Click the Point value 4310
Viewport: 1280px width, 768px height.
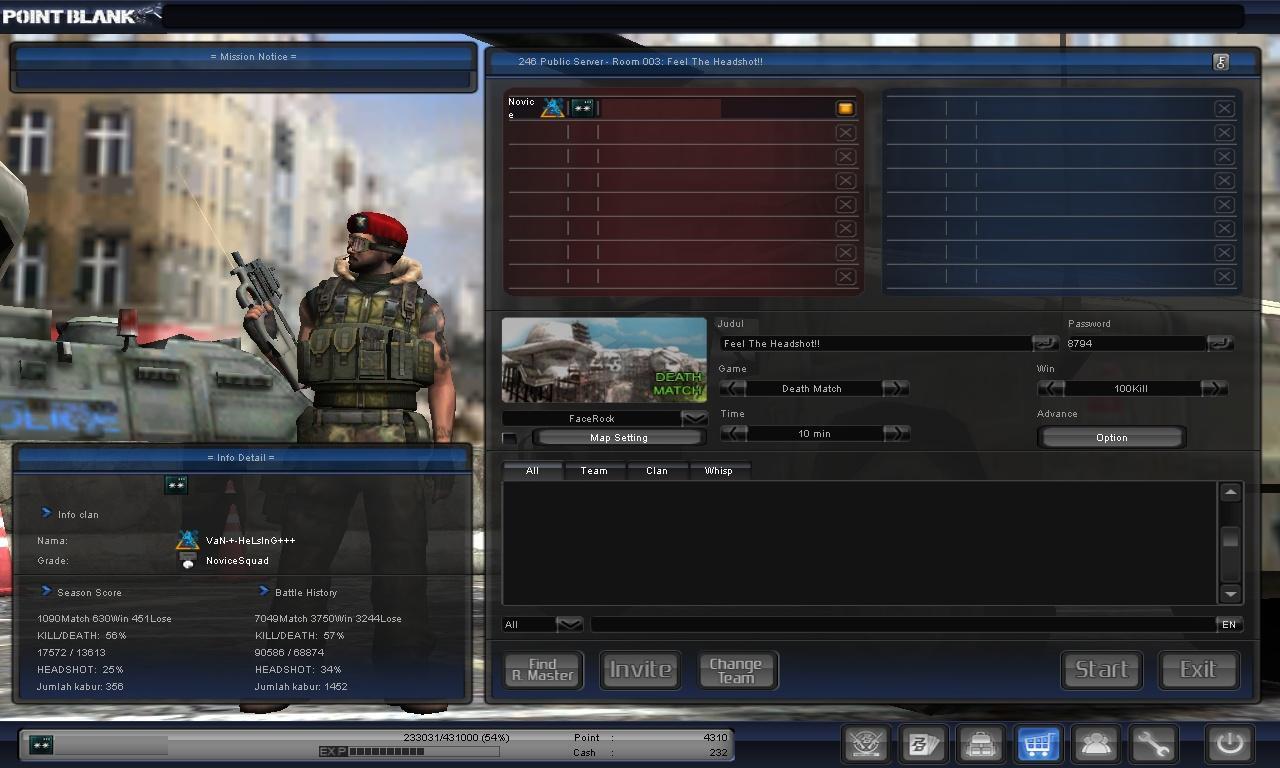coord(715,737)
